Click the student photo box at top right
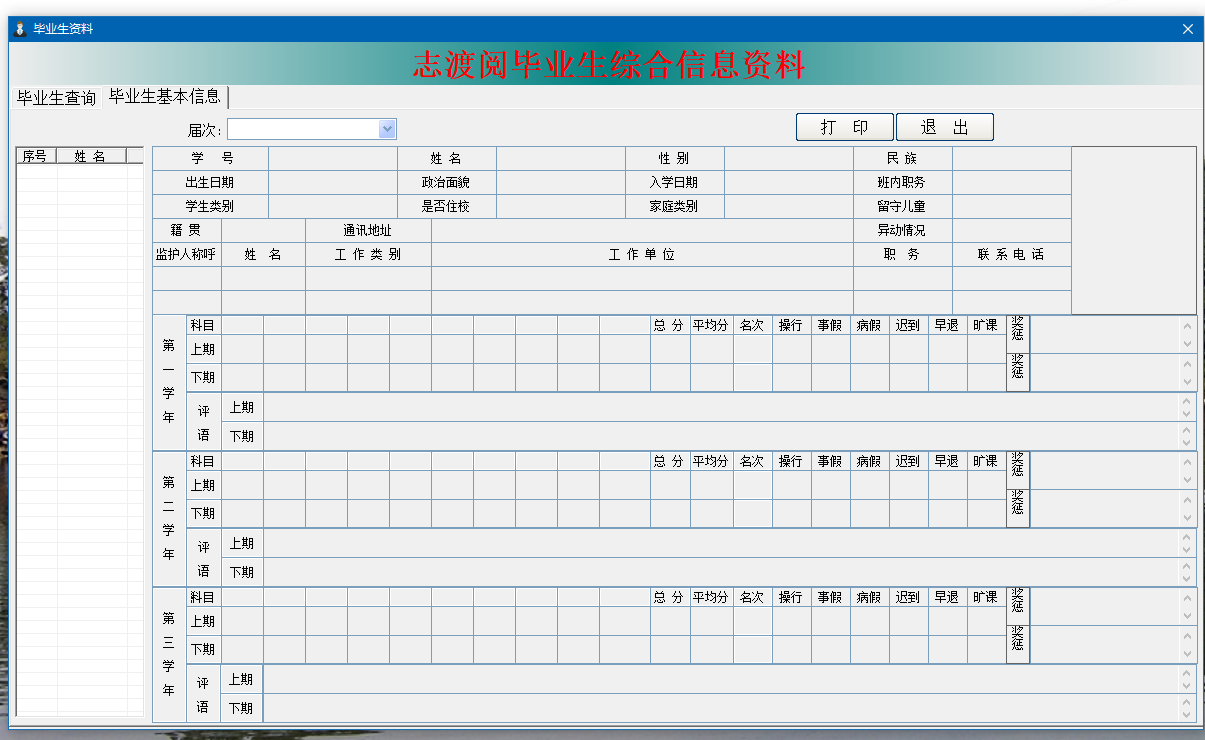This screenshot has height=740, width=1205. [1133, 230]
